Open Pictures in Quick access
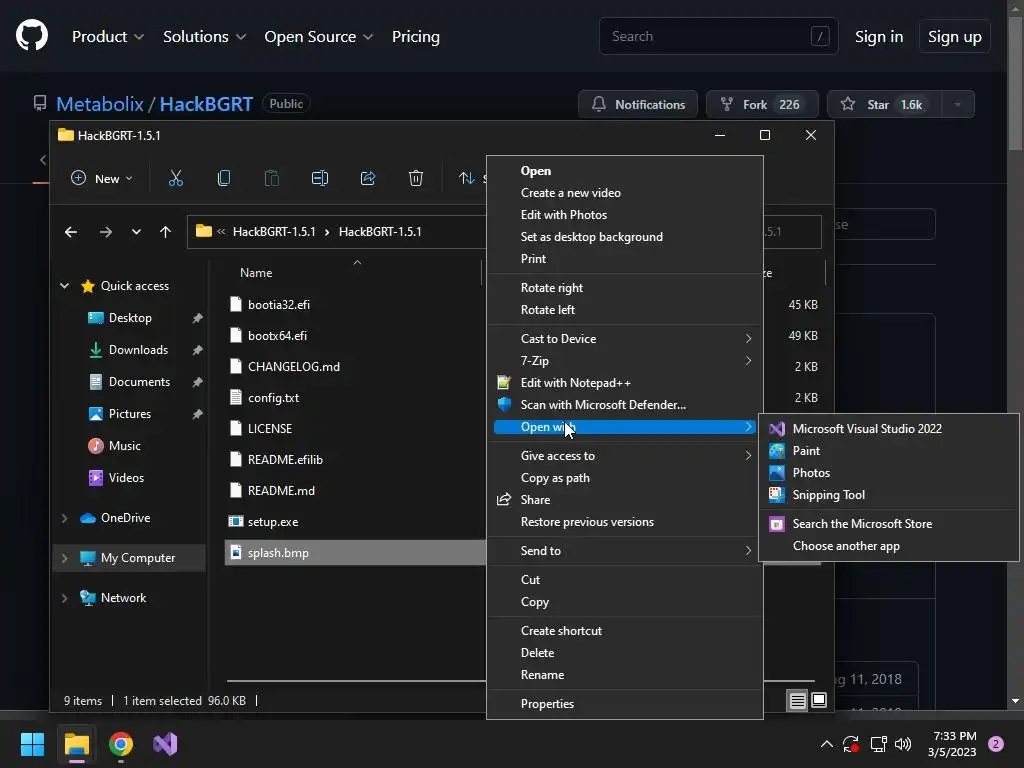The height and width of the screenshot is (768, 1024). point(129,414)
